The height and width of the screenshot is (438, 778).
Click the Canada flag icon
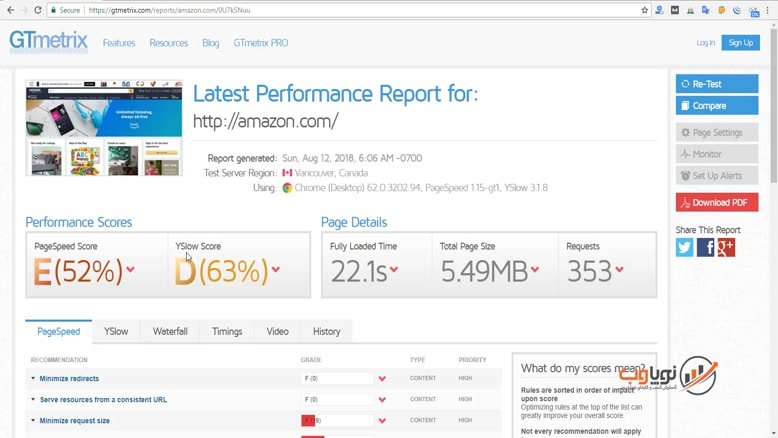(x=287, y=173)
